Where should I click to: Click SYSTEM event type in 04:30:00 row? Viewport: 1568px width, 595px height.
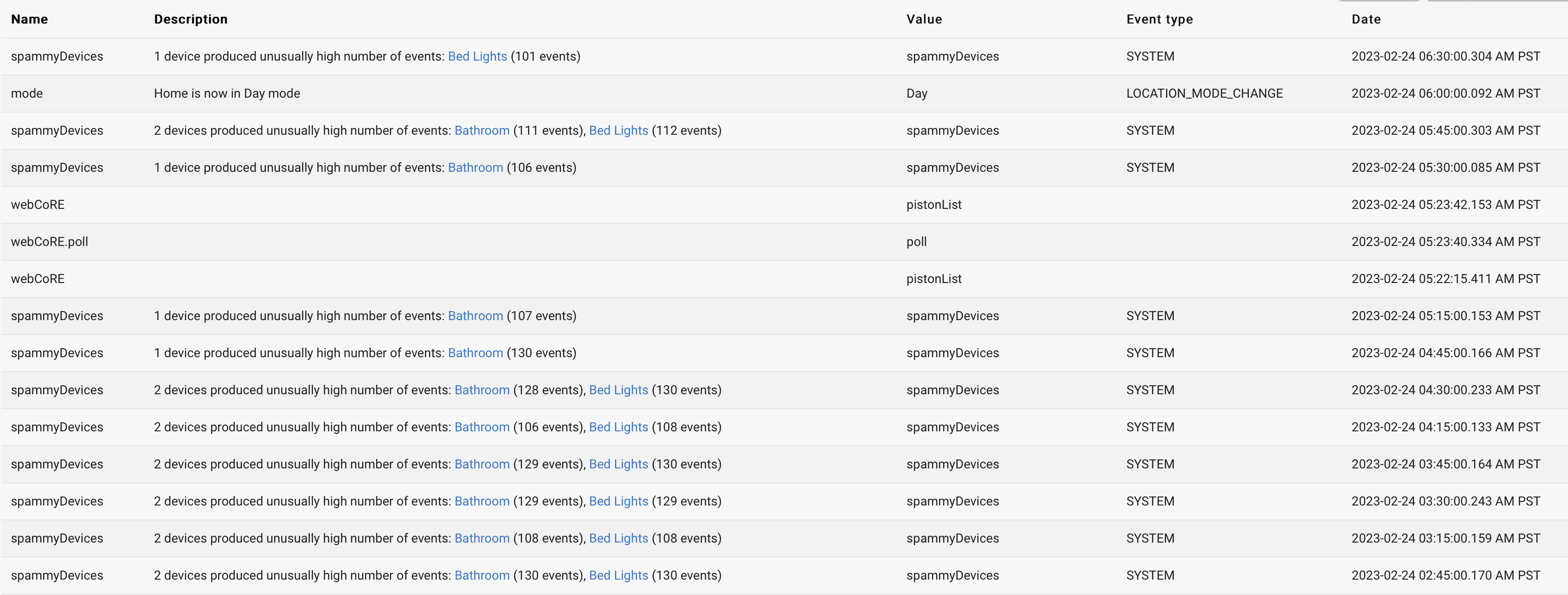[x=1150, y=391]
